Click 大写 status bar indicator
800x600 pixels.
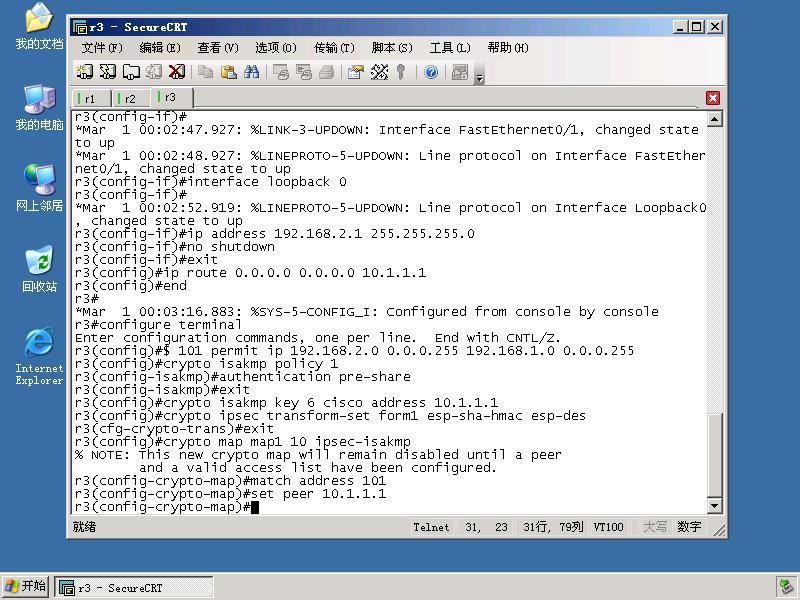[x=655, y=527]
